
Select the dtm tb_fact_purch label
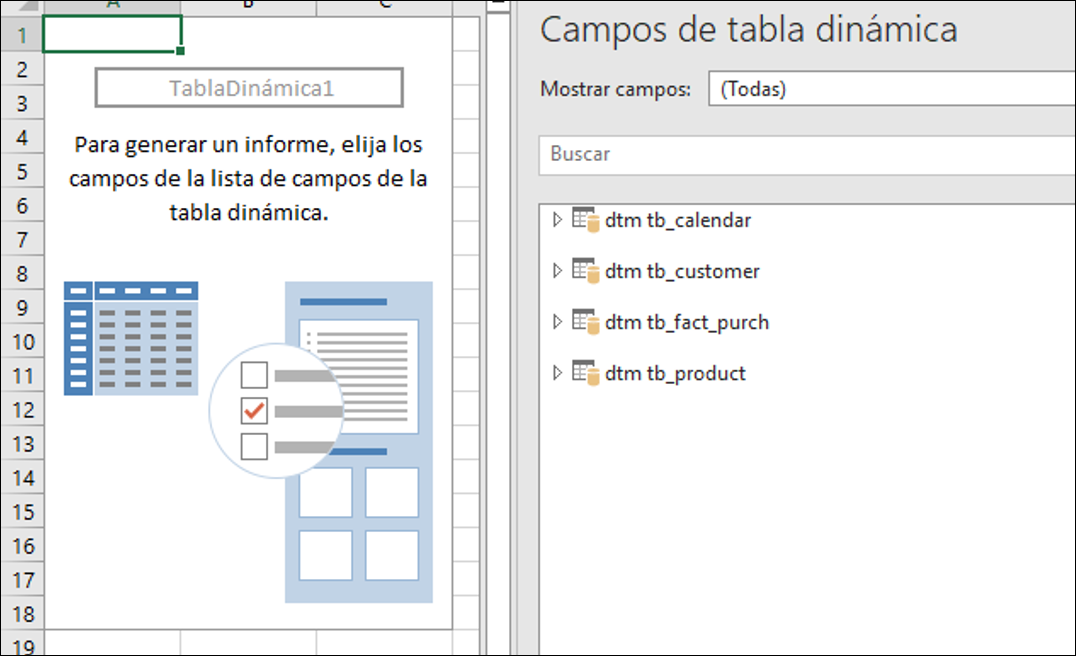pyautogui.click(x=687, y=322)
